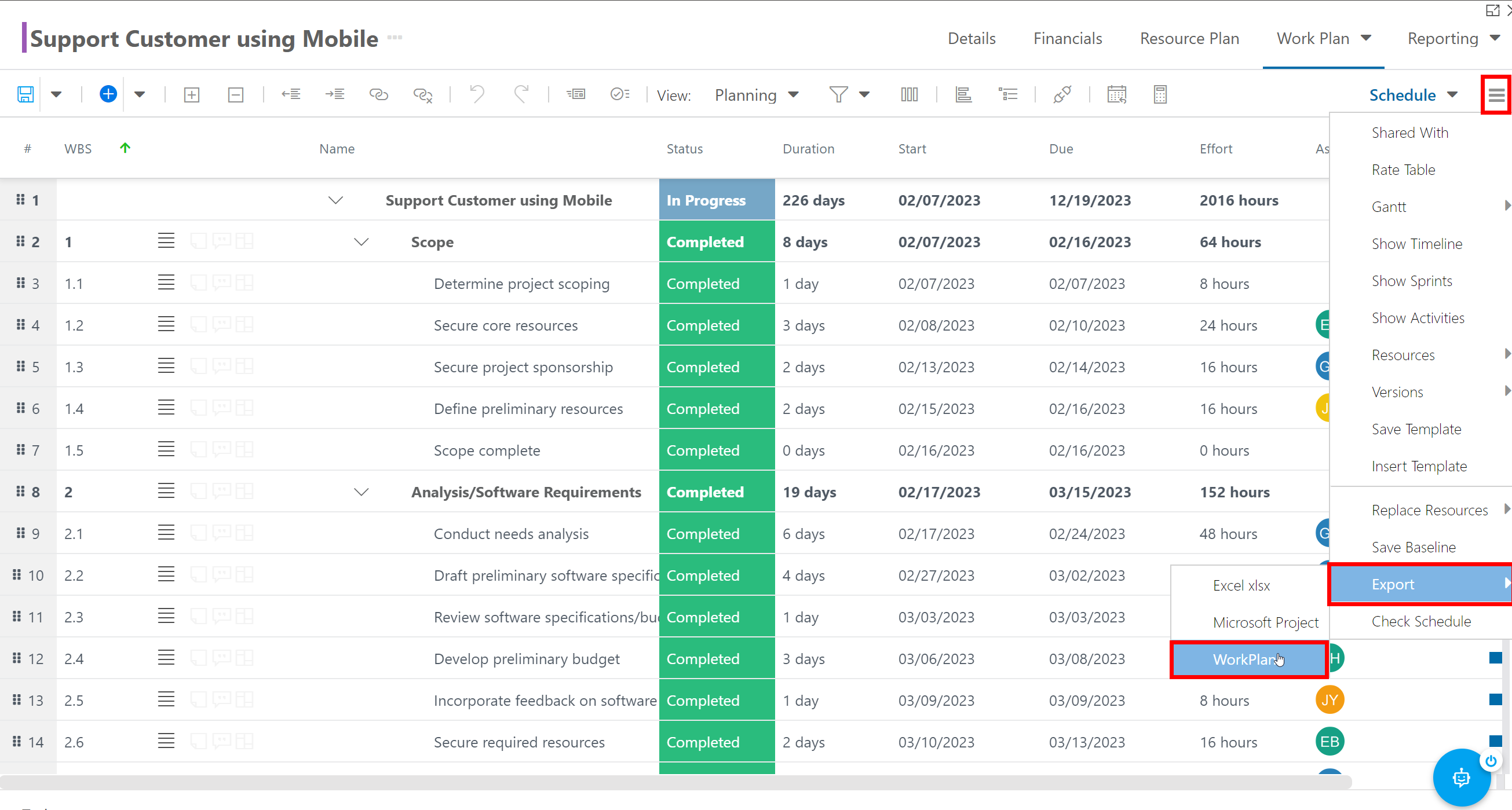Click the critical path link icon
The width and height of the screenshot is (1512, 810).
1062,94
